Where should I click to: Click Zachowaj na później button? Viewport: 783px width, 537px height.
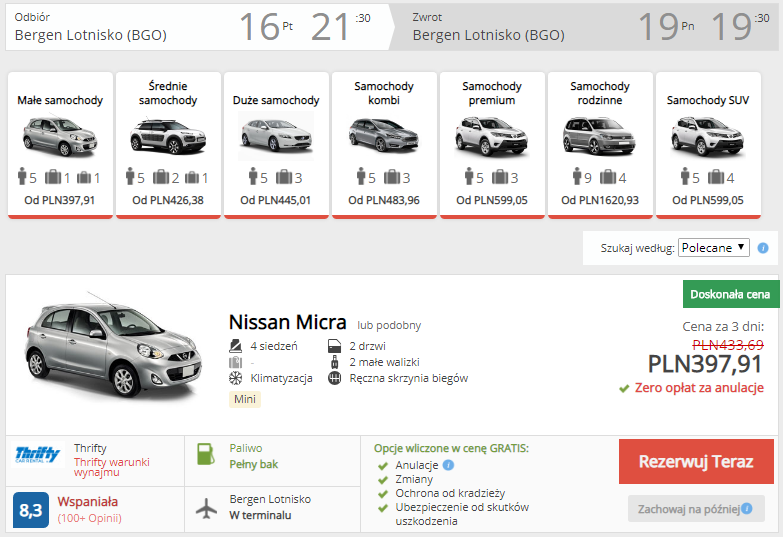(696, 508)
